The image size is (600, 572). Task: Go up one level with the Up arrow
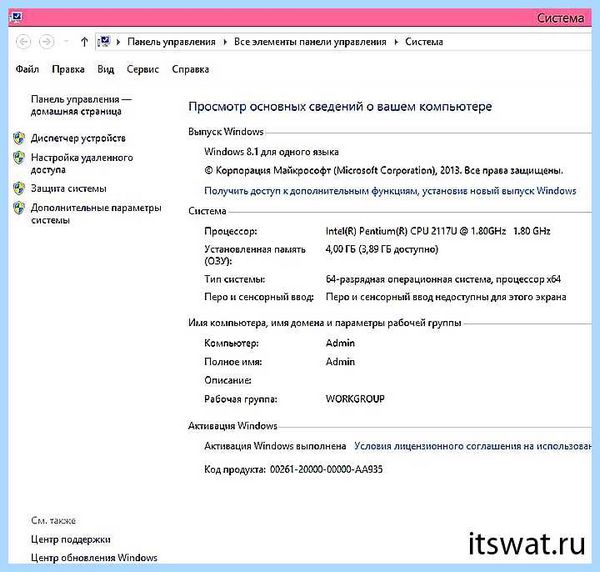84,41
